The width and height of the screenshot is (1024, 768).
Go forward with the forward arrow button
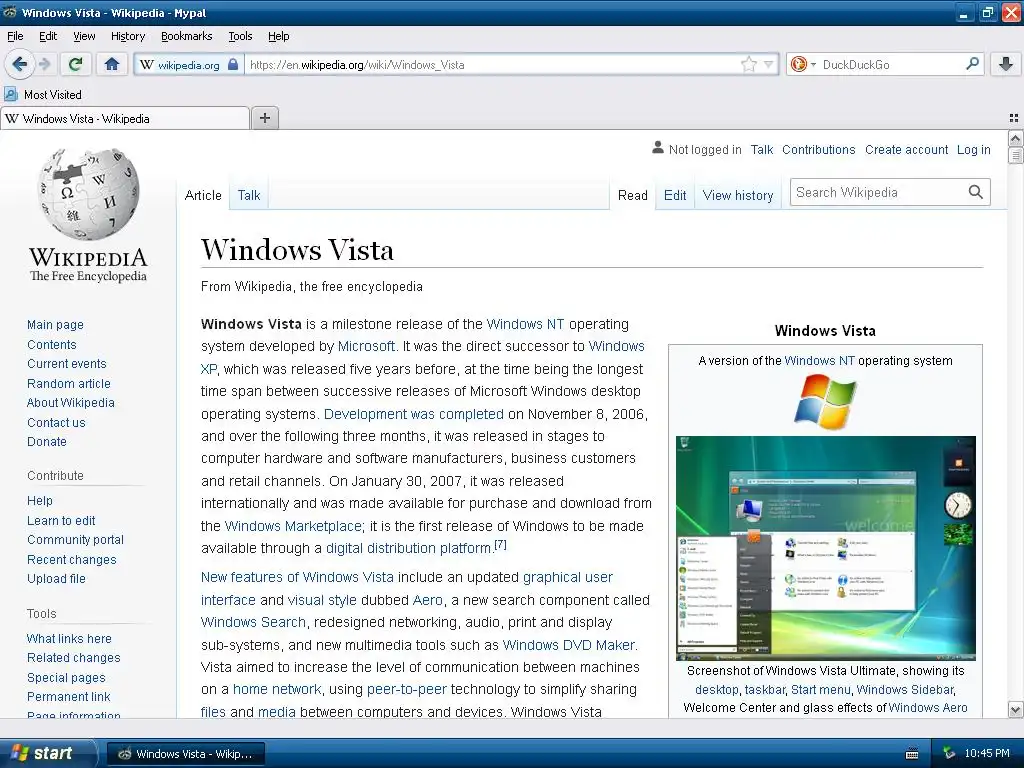pyautogui.click(x=44, y=64)
